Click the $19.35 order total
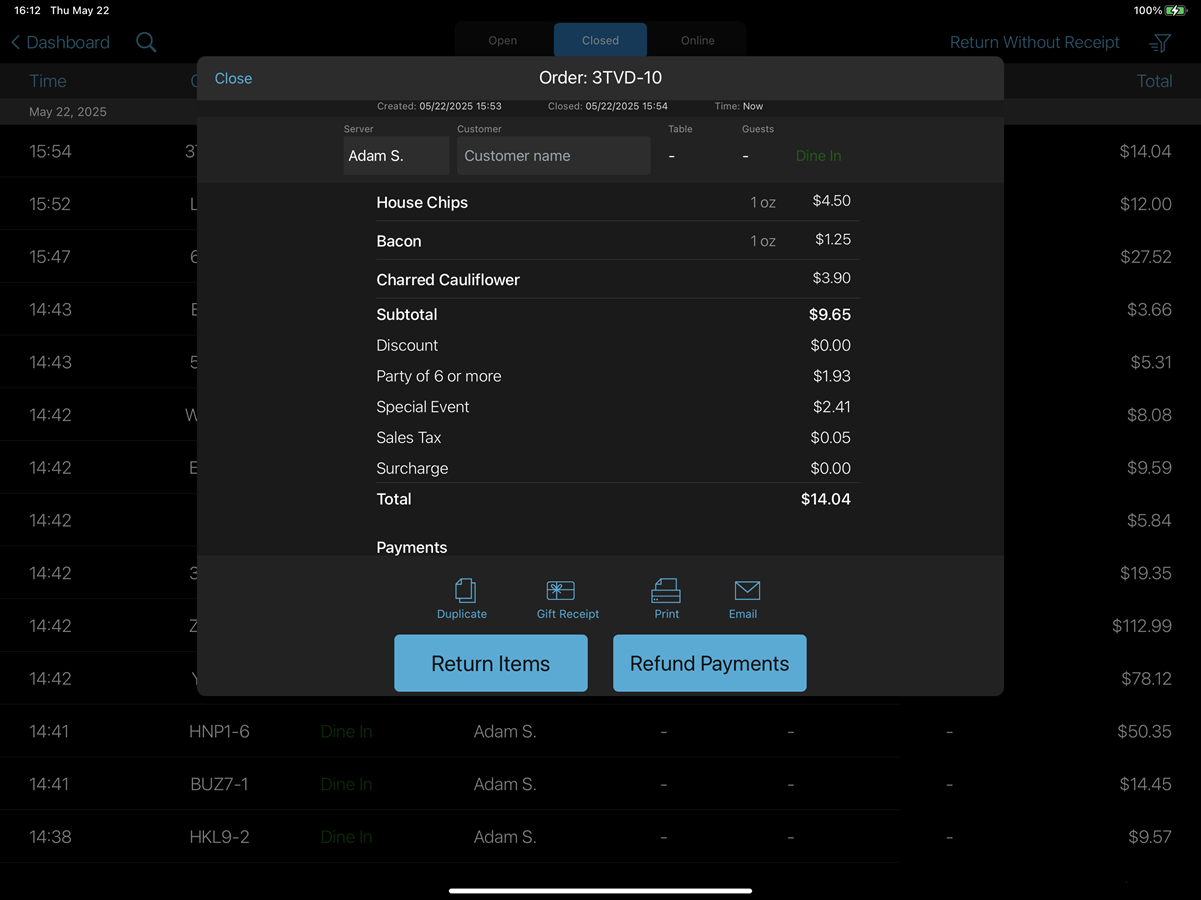The width and height of the screenshot is (1201, 900). click(1146, 573)
